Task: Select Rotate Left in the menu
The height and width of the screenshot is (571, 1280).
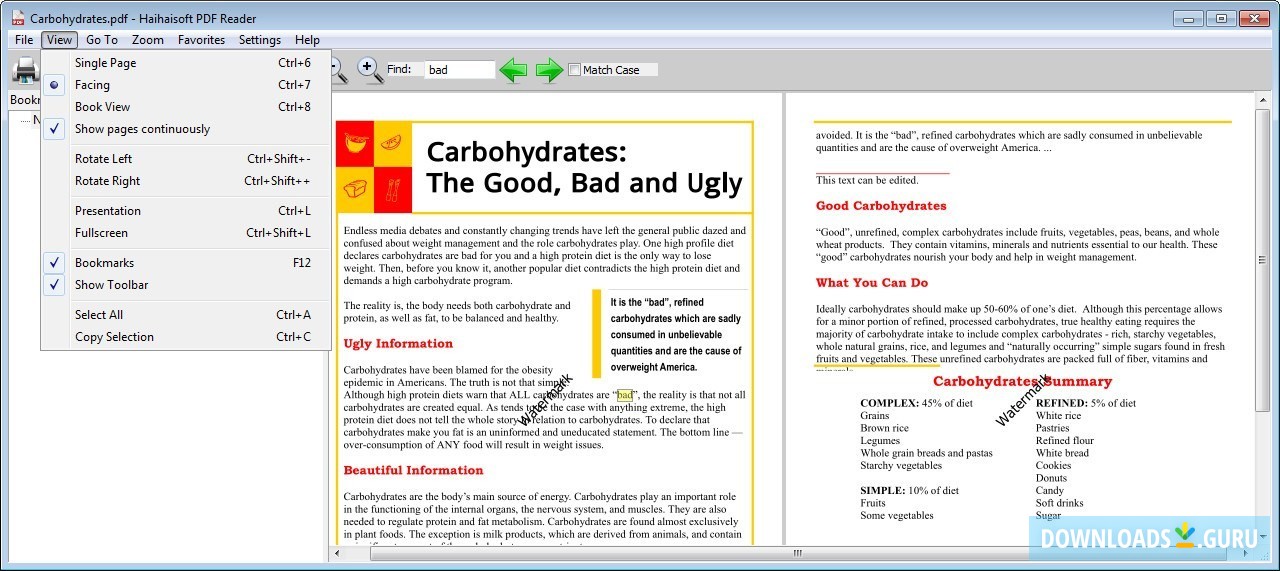Action: [186, 159]
